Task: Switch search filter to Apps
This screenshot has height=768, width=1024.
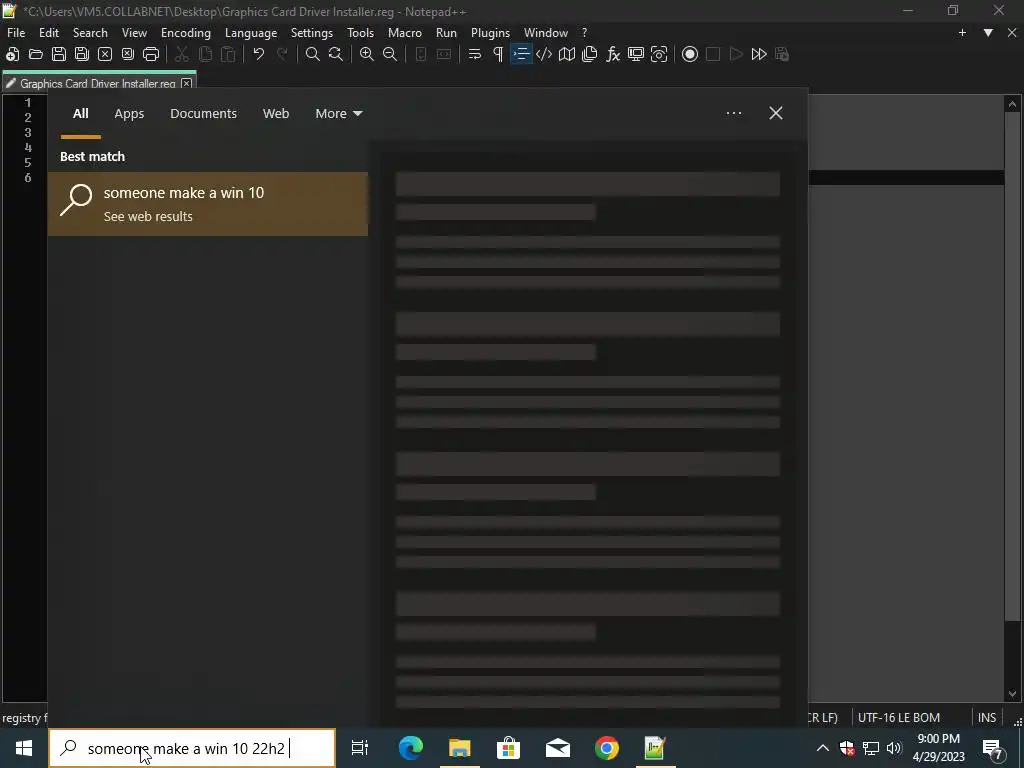Action: [x=129, y=114]
